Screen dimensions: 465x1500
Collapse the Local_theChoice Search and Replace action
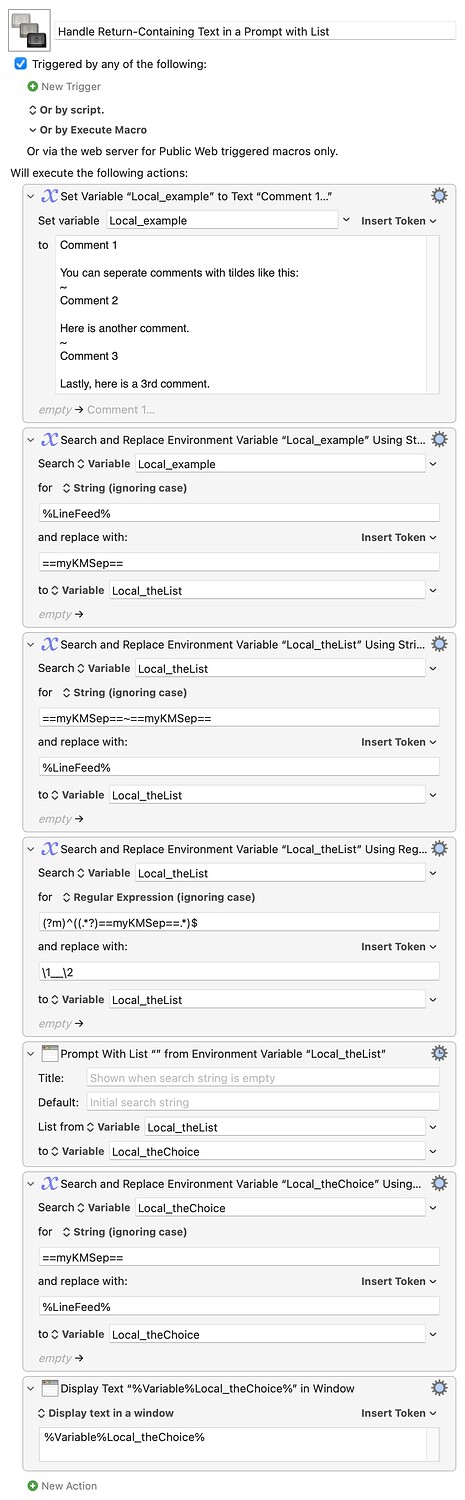click(31, 1183)
